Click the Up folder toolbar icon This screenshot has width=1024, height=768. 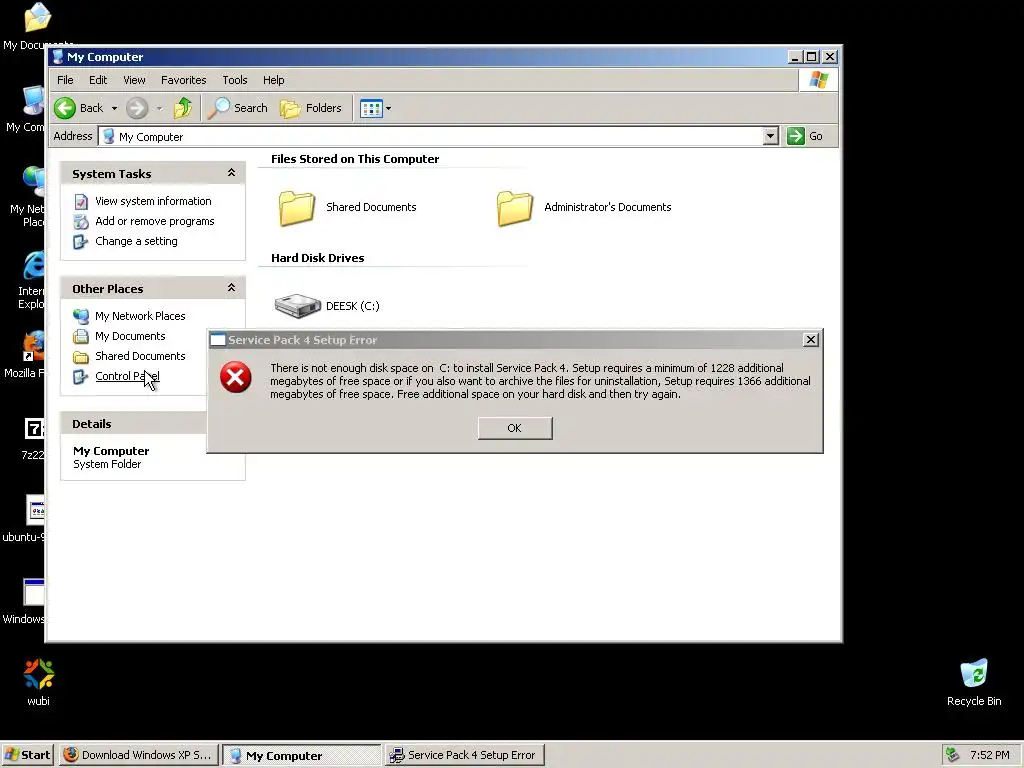pyautogui.click(x=183, y=108)
